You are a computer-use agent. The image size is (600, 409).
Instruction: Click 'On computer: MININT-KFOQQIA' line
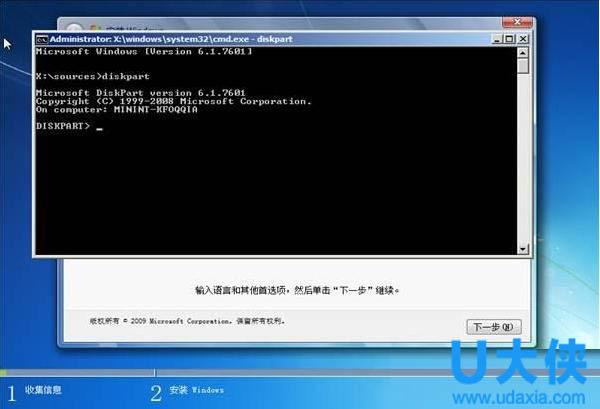pyautogui.click(x=117, y=109)
